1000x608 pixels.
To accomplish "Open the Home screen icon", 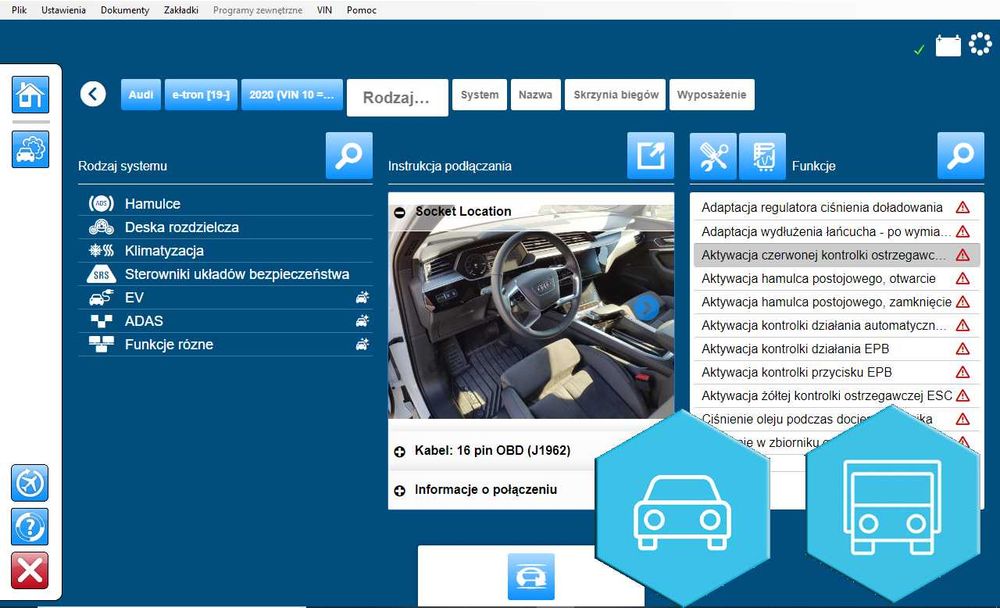I will (x=30, y=95).
